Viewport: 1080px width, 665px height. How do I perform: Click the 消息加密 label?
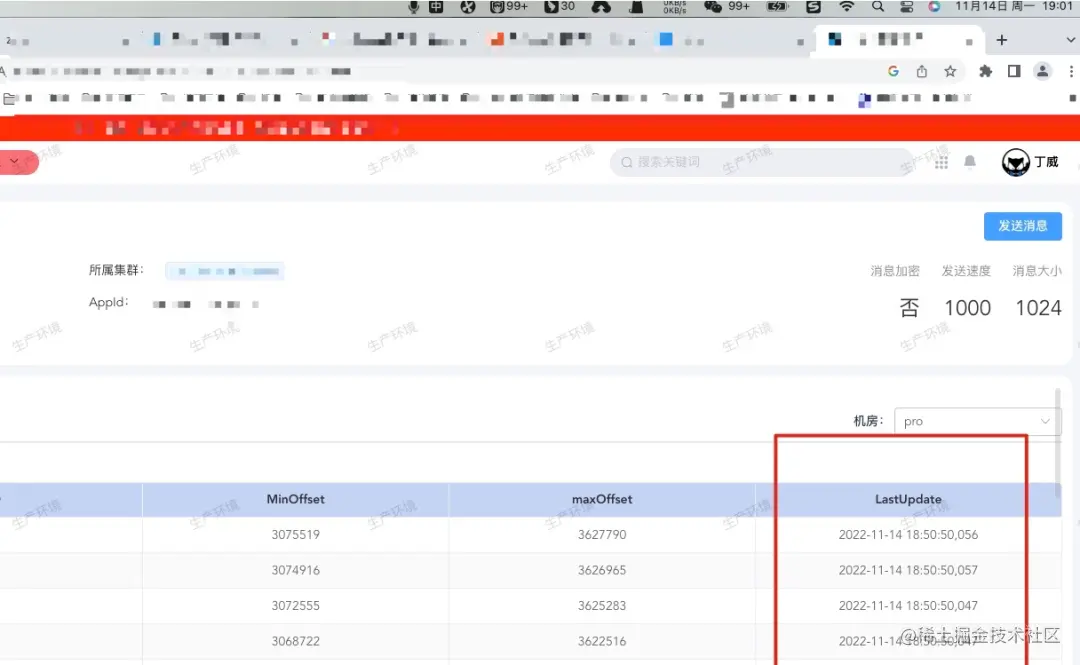click(x=895, y=271)
